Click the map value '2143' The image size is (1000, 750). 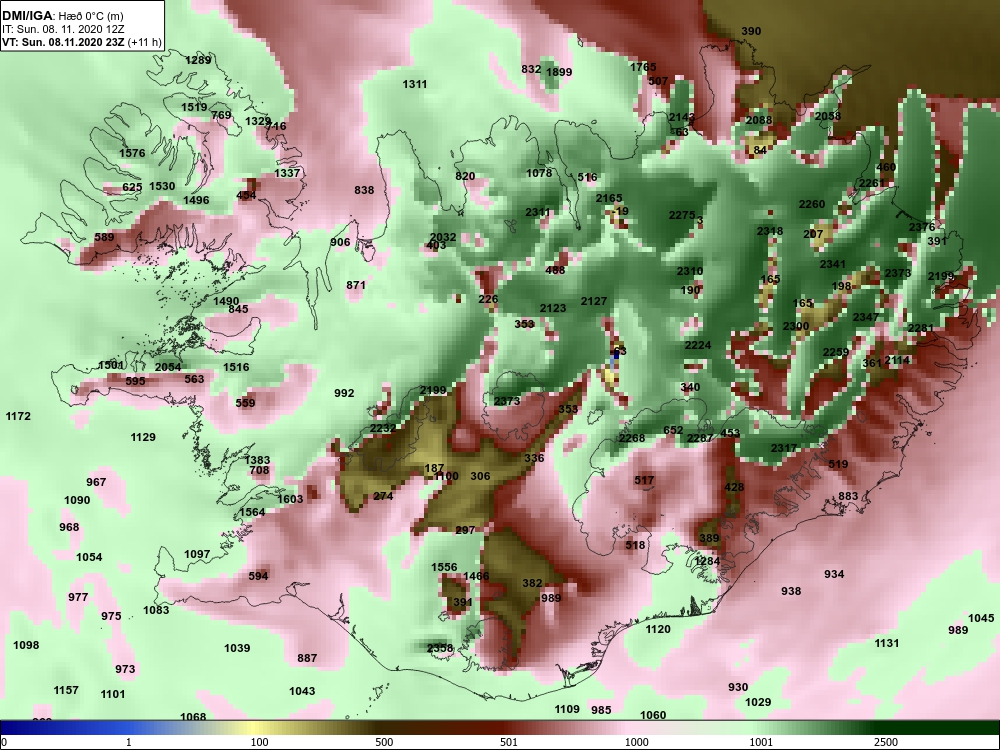tap(681, 117)
